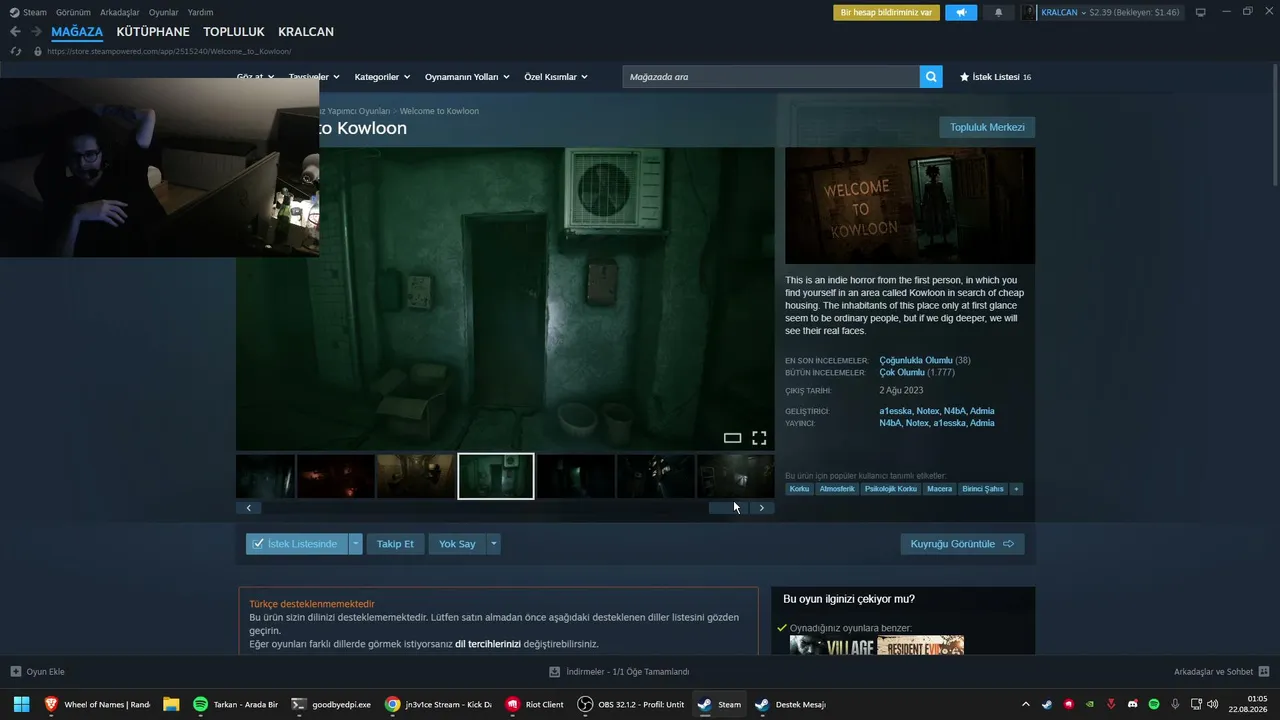Image resolution: width=1280 pixels, height=720 pixels.
Task: Click the star icon beside İstek Listesi
Action: (964, 77)
